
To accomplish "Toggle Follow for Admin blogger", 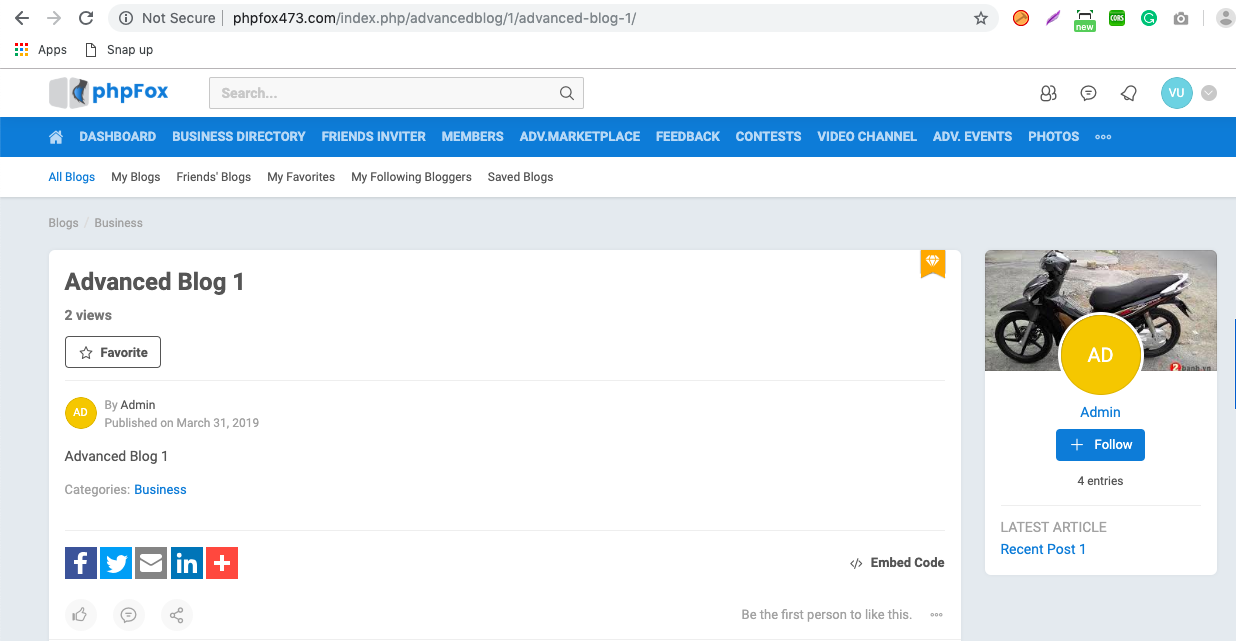I will (x=1100, y=445).
